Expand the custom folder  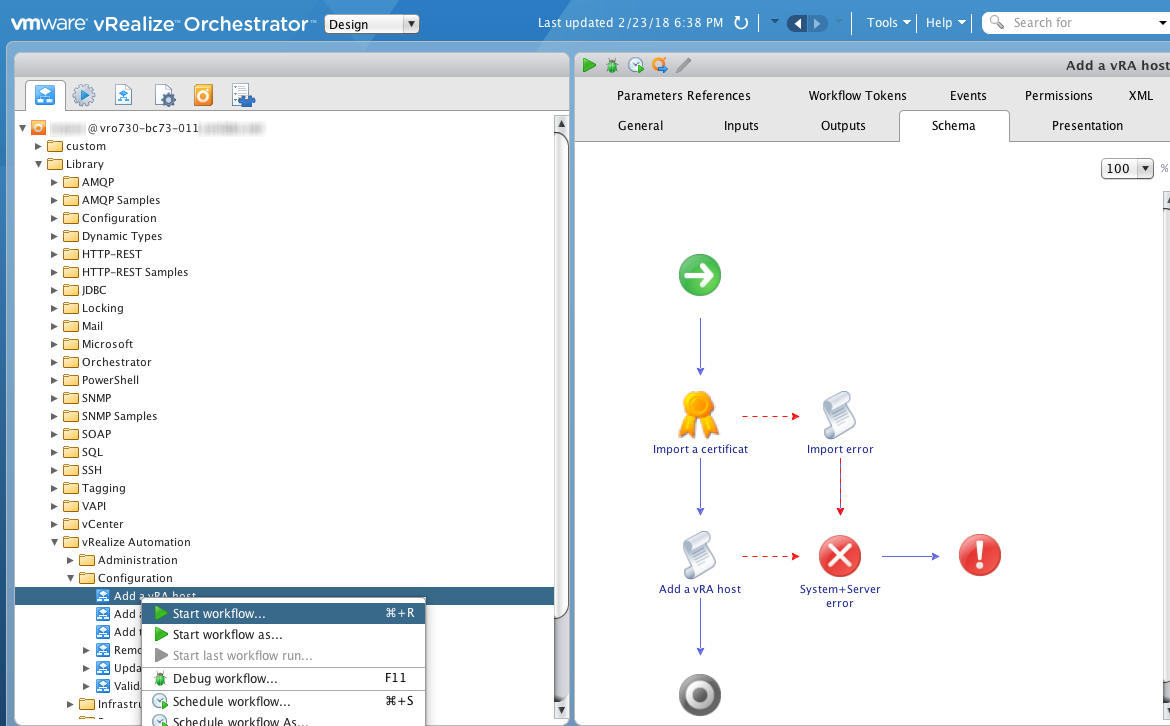[x=38, y=146]
